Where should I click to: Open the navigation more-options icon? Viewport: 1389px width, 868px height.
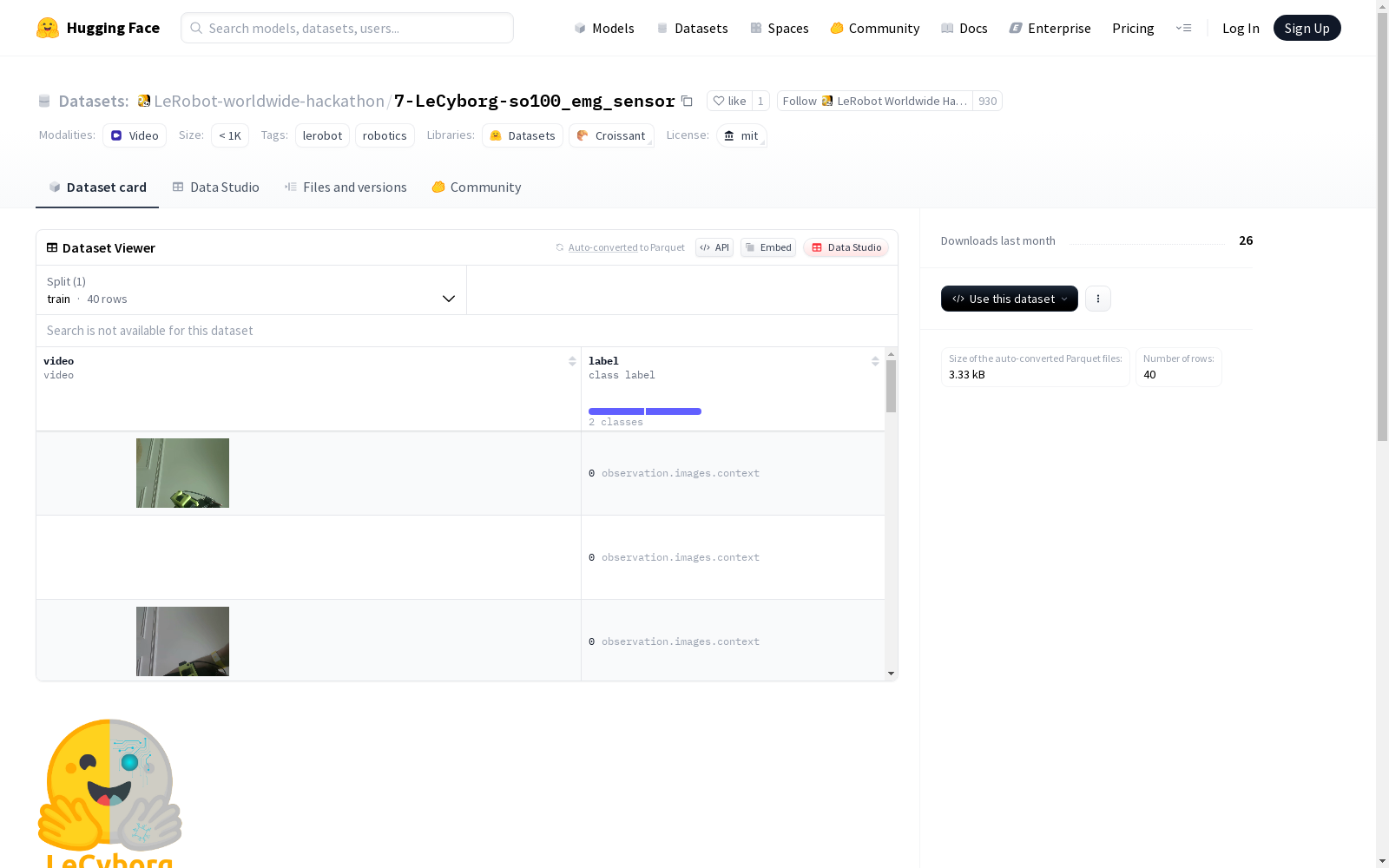1183,28
